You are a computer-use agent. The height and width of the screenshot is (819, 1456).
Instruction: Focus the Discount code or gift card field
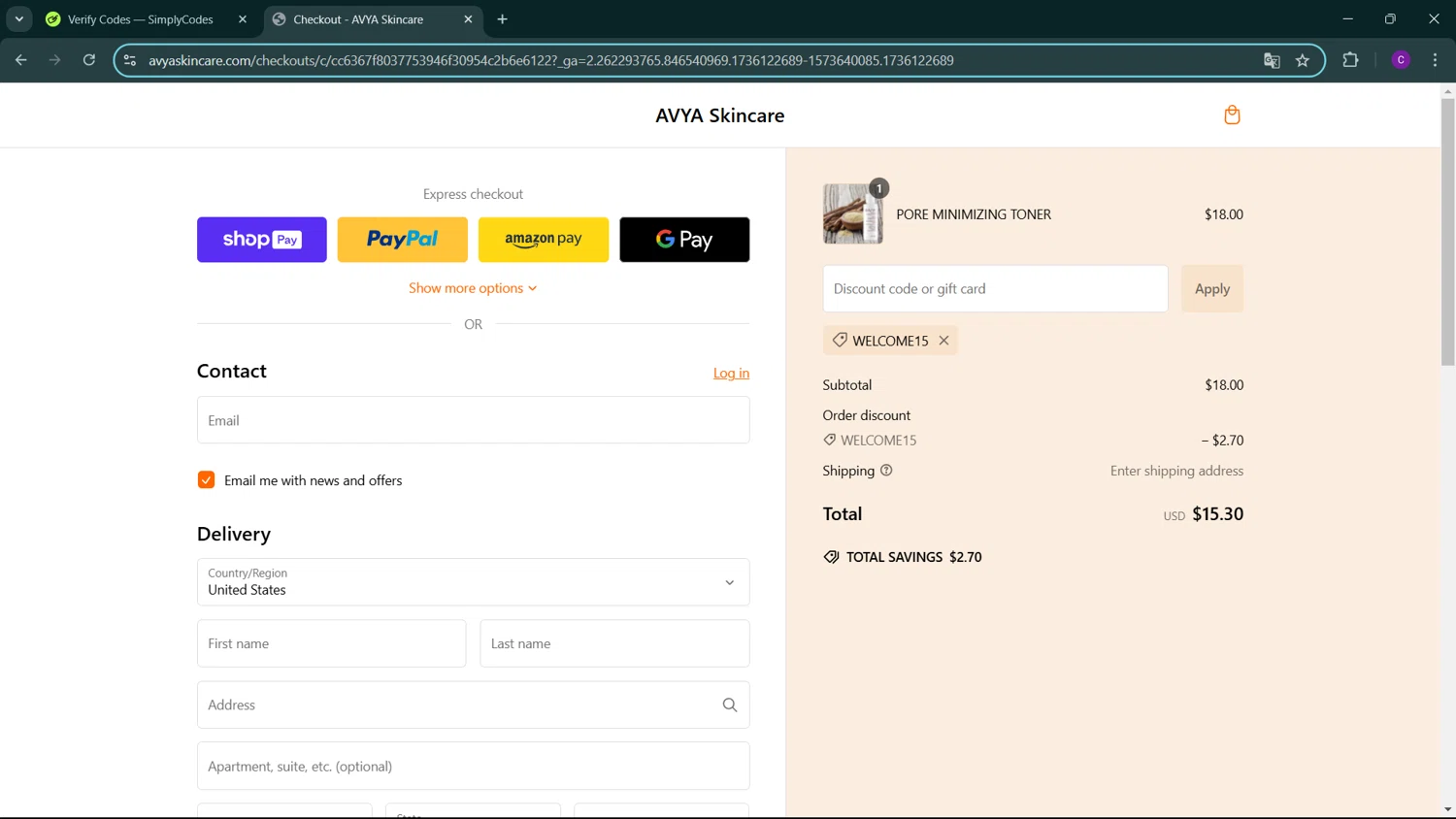coord(995,289)
